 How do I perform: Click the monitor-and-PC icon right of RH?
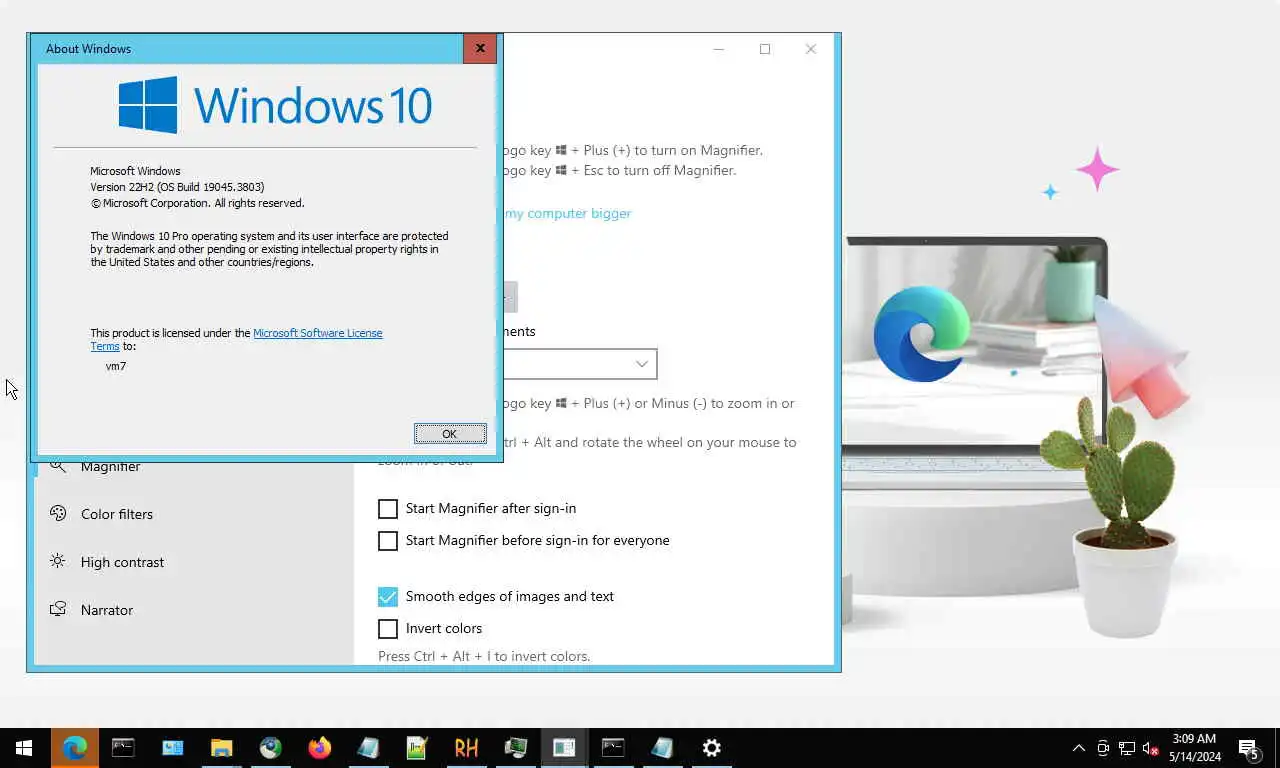(515, 747)
